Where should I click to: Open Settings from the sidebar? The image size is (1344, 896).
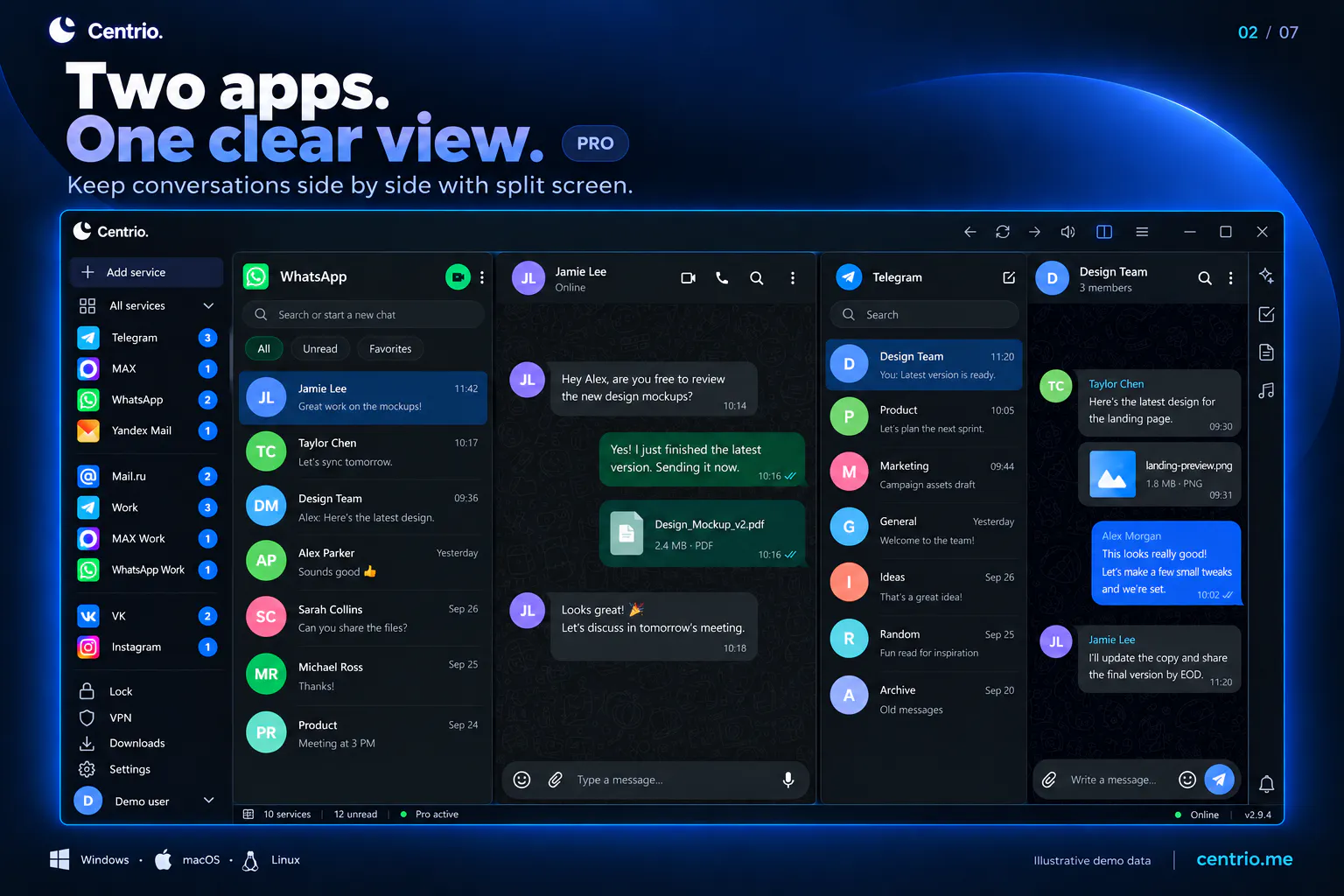[x=114, y=769]
